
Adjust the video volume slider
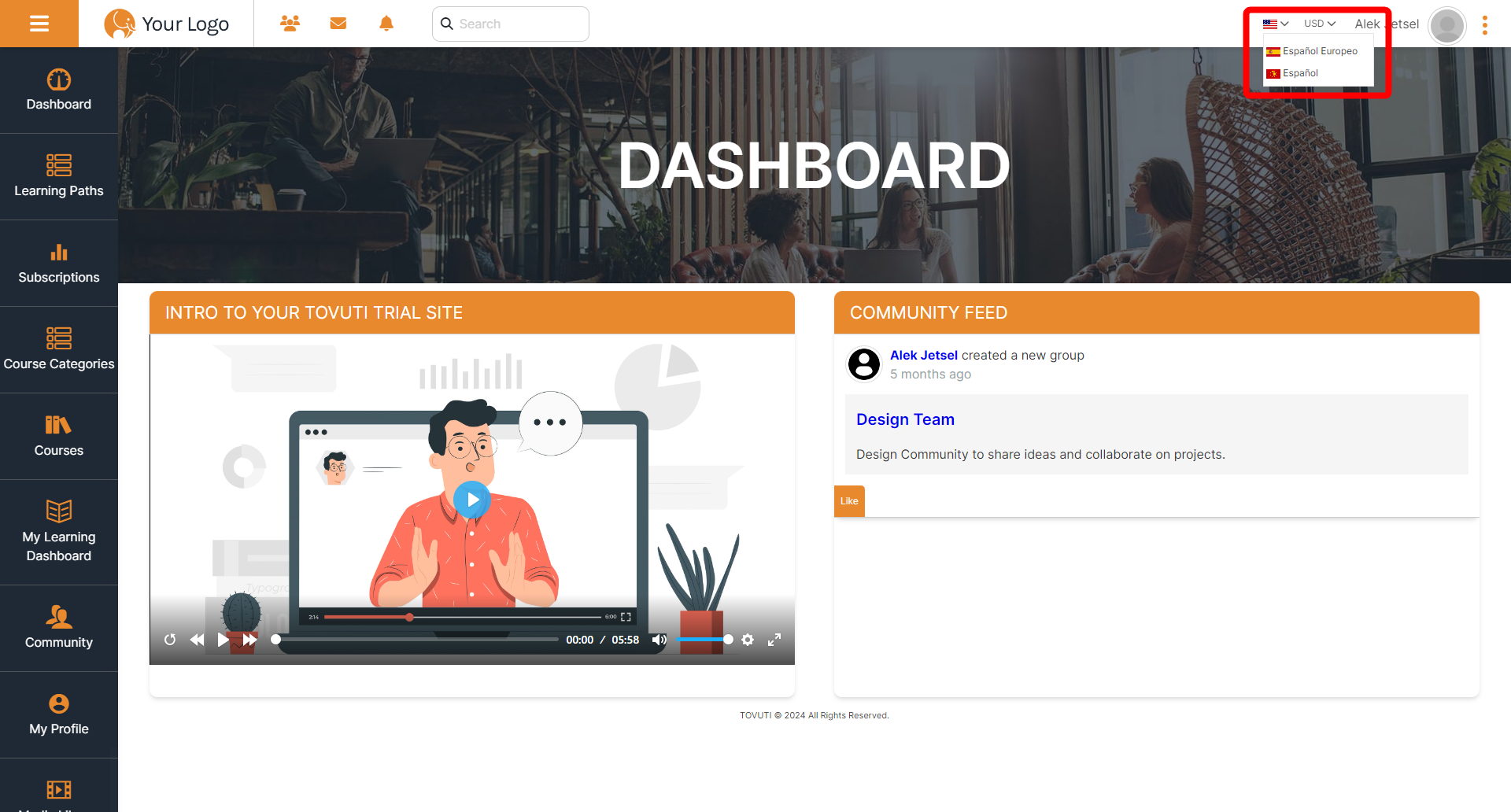[x=705, y=640]
